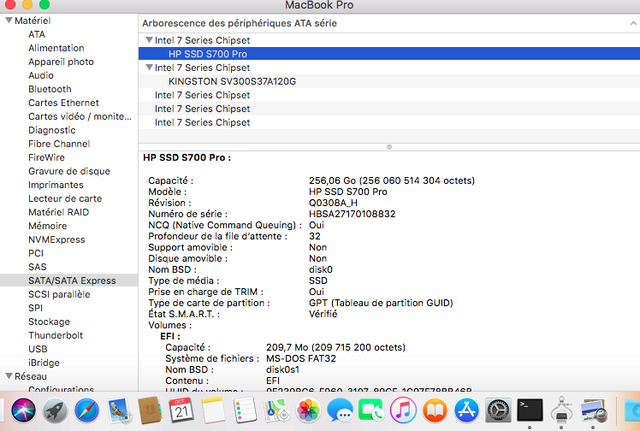Select PCI in the sidebar
Screen dimensions: 640x431
(36, 253)
